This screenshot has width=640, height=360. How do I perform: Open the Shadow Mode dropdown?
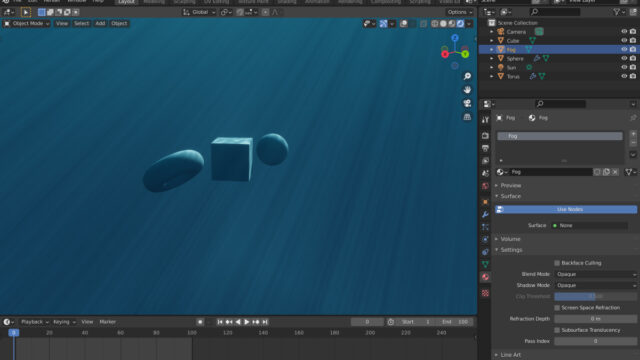point(596,285)
